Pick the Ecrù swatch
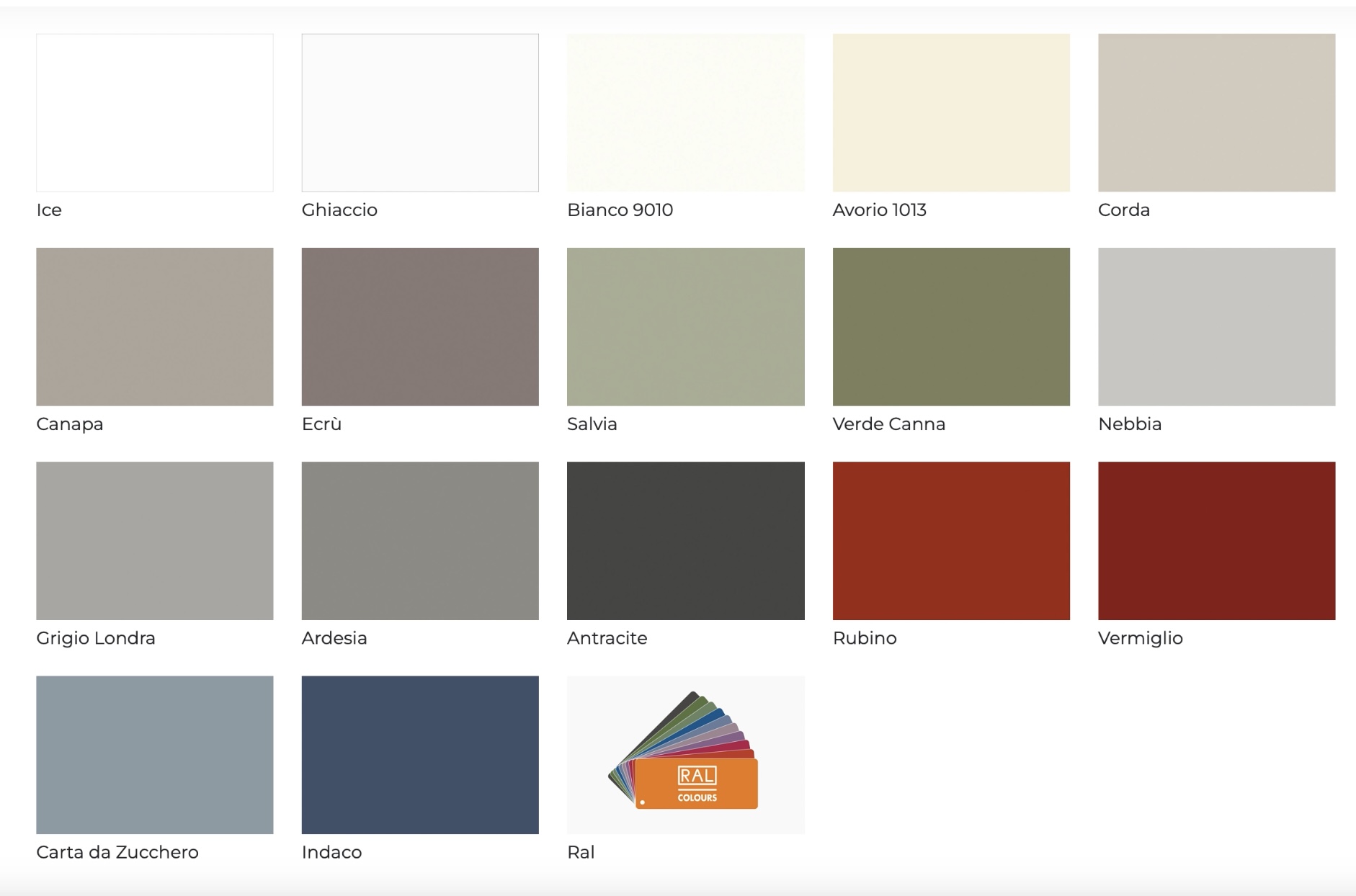 coord(420,326)
